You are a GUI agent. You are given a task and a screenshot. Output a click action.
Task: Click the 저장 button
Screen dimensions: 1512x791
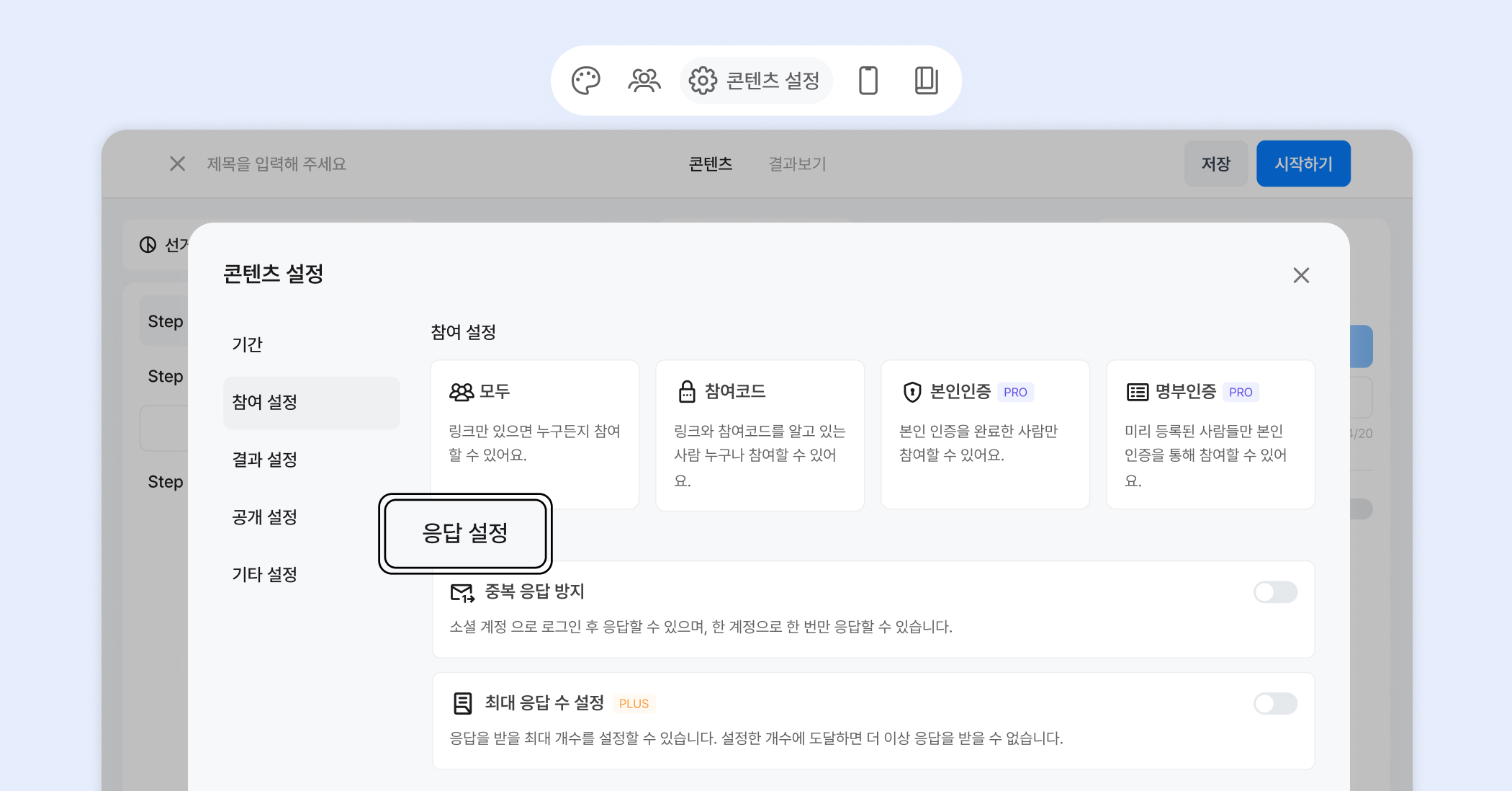(x=1215, y=164)
